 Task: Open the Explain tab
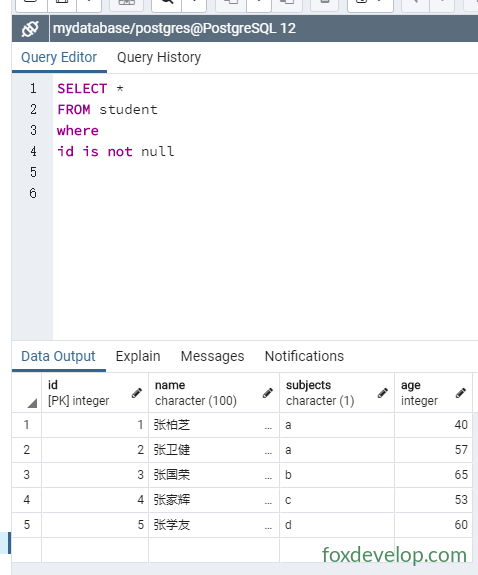click(x=138, y=356)
